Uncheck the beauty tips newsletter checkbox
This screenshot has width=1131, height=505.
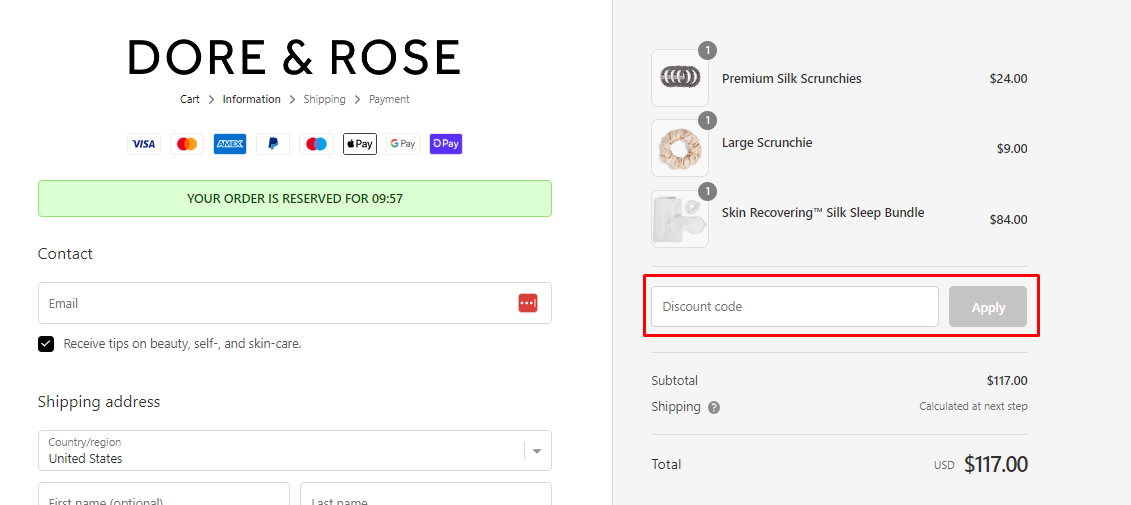click(x=46, y=344)
